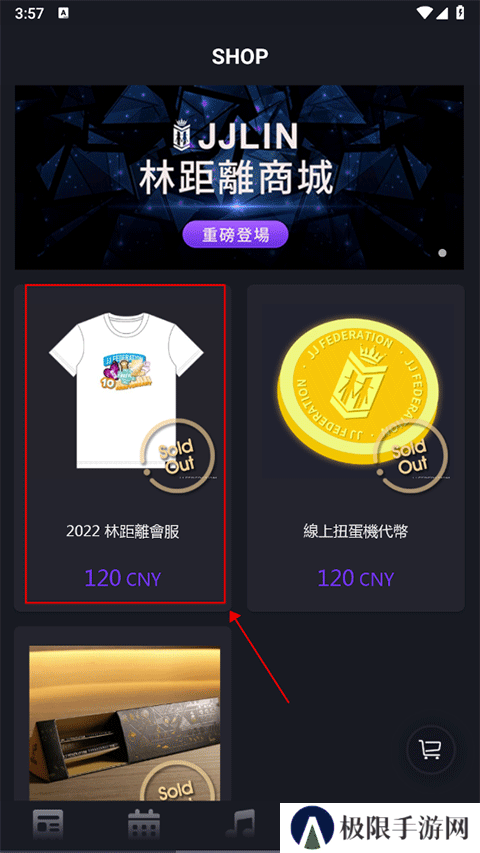
Task: Tap Sold Out badge on gold coin
Action: (x=411, y=456)
